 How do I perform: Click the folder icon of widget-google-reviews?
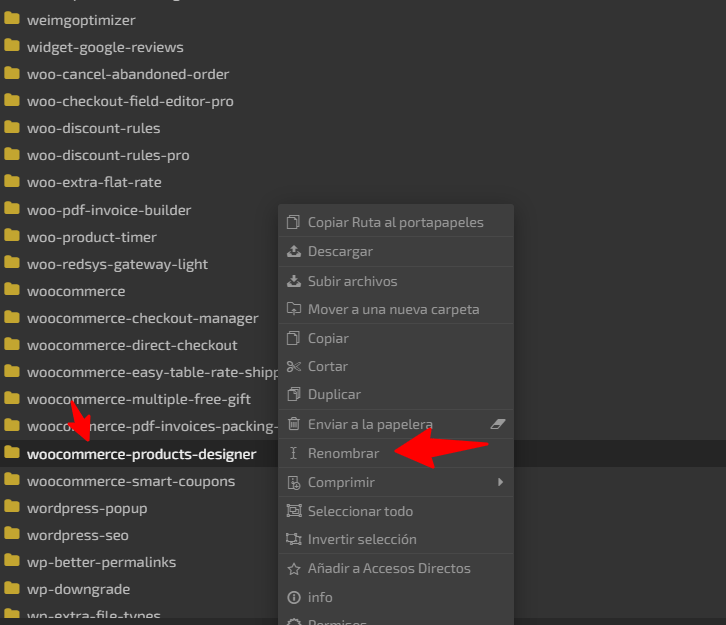click(12, 45)
